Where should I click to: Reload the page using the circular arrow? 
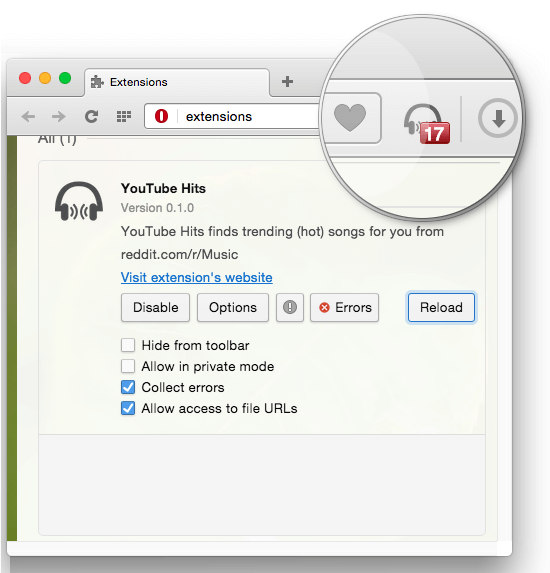click(x=91, y=117)
